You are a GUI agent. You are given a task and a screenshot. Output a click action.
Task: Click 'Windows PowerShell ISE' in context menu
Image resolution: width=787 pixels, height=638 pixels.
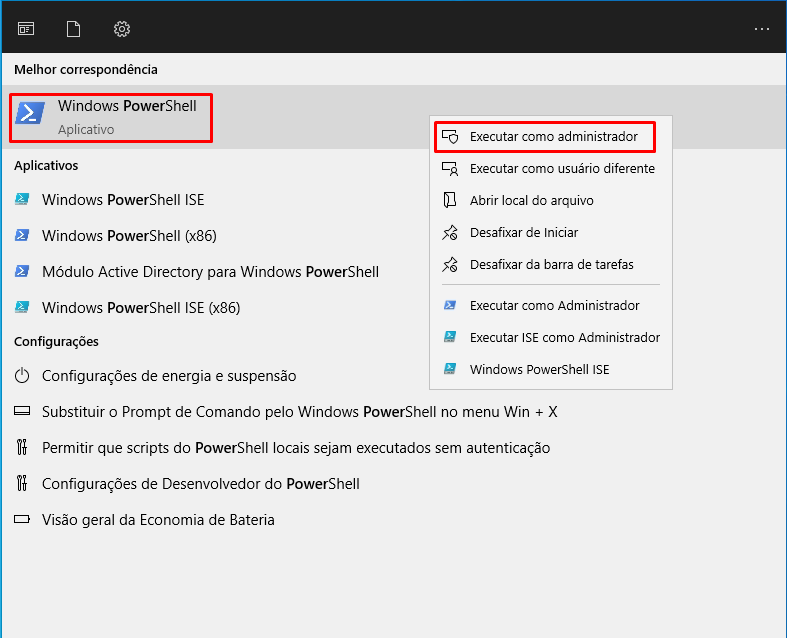click(x=539, y=370)
